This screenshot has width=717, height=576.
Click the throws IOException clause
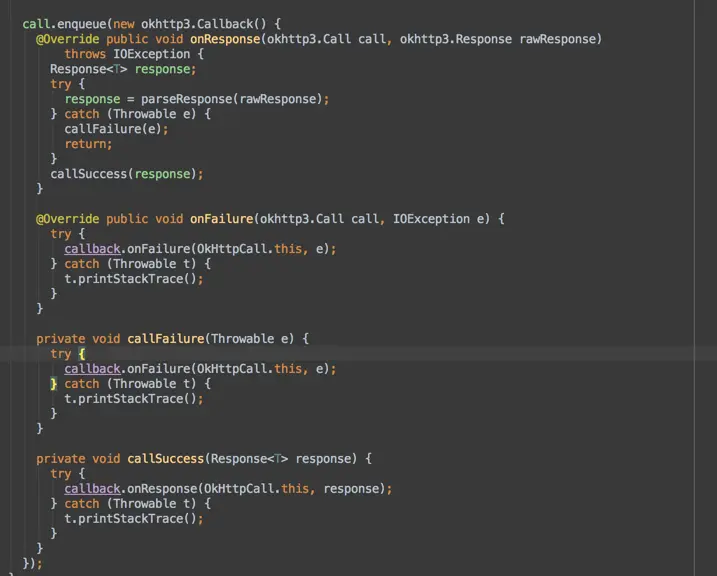click(127, 54)
